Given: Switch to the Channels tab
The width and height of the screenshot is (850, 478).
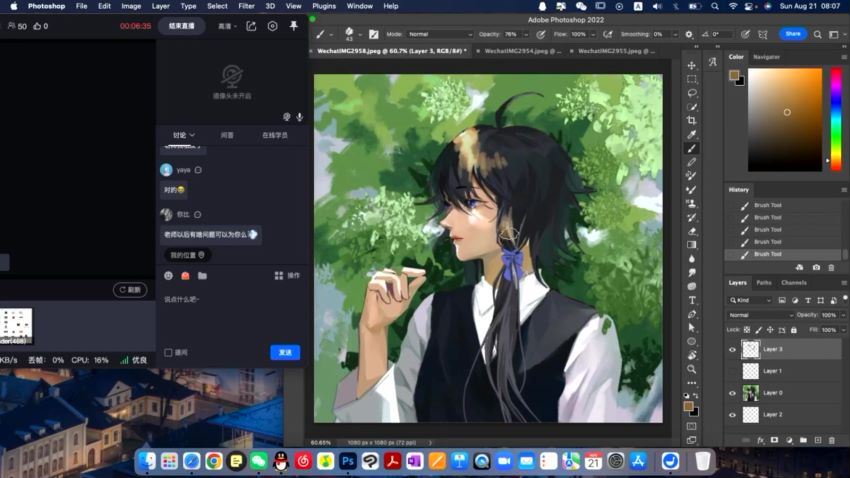Looking at the screenshot, I should [x=794, y=283].
